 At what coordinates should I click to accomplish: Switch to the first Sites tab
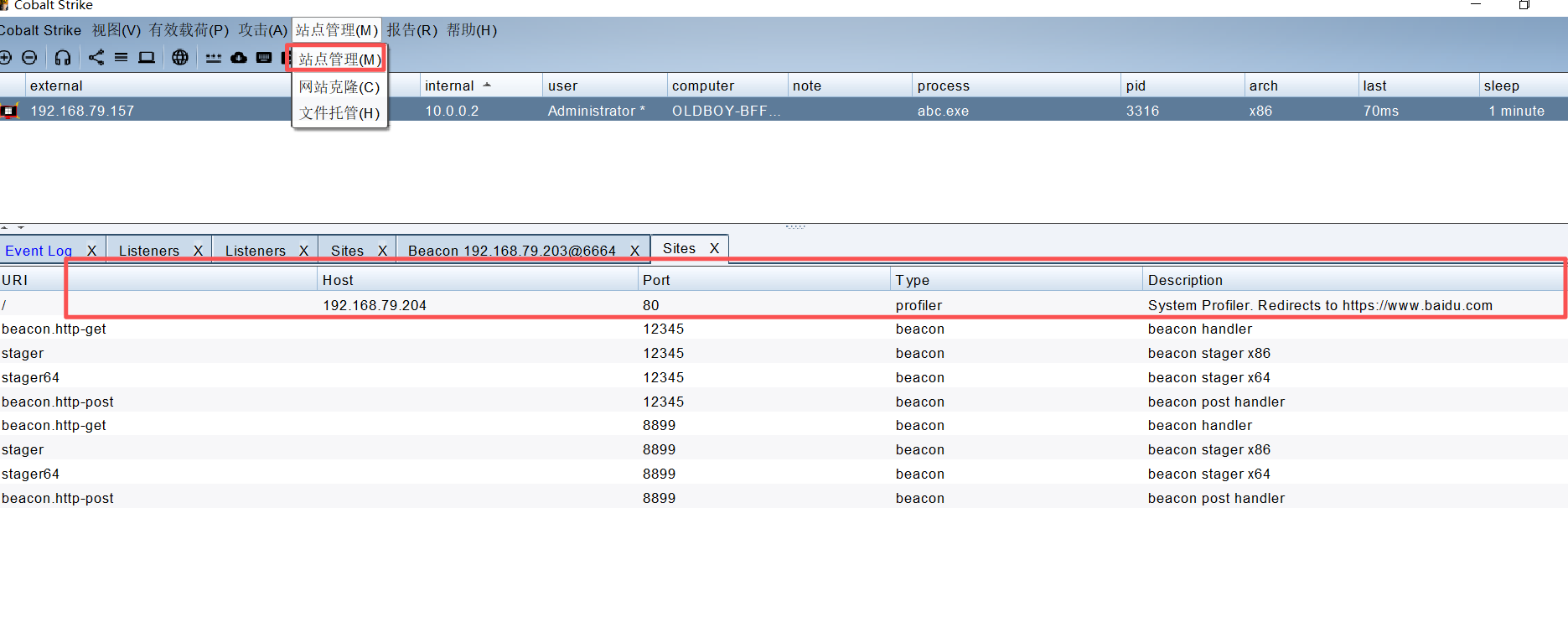[x=347, y=251]
